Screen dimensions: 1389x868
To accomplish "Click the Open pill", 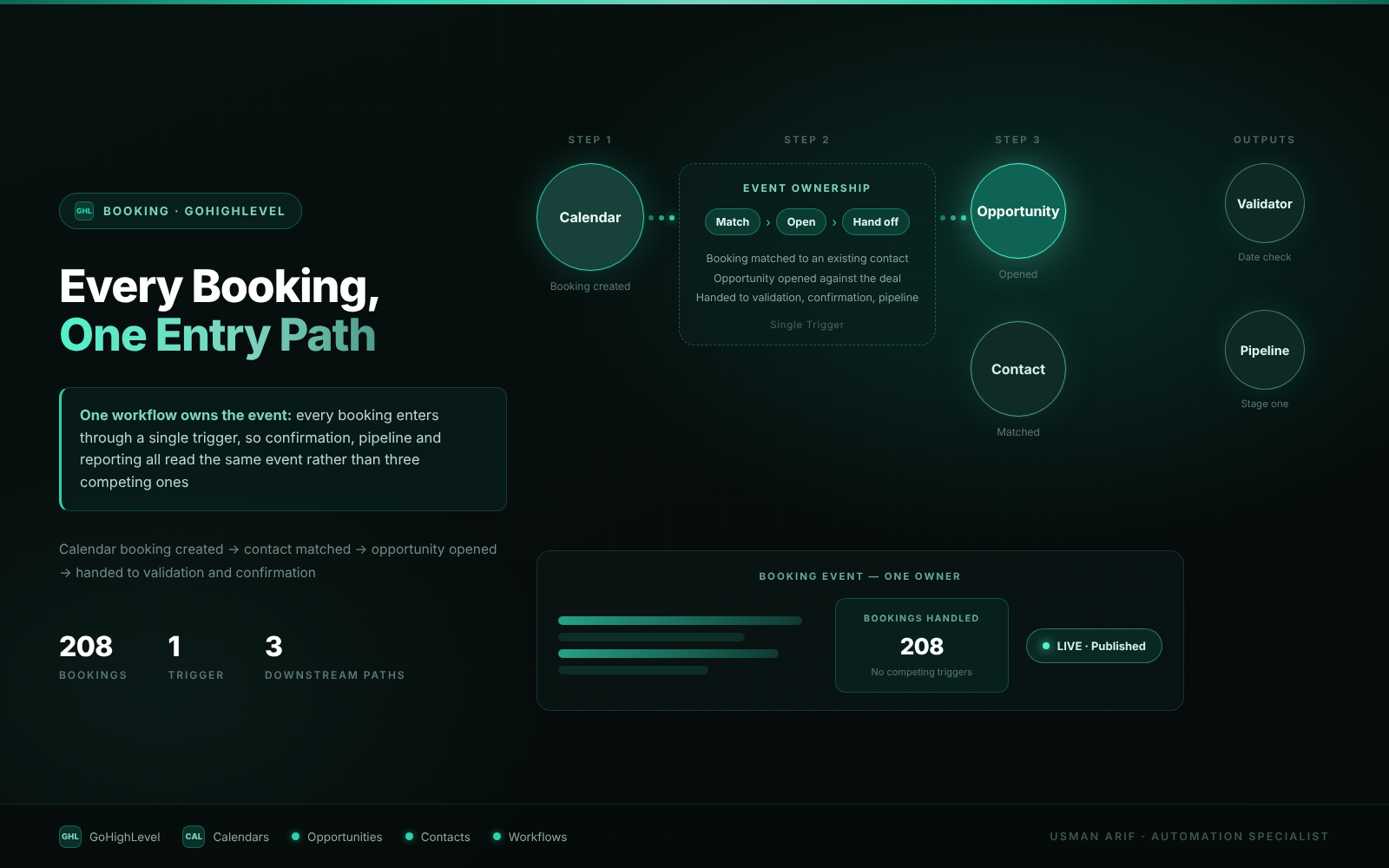I will pos(801,222).
